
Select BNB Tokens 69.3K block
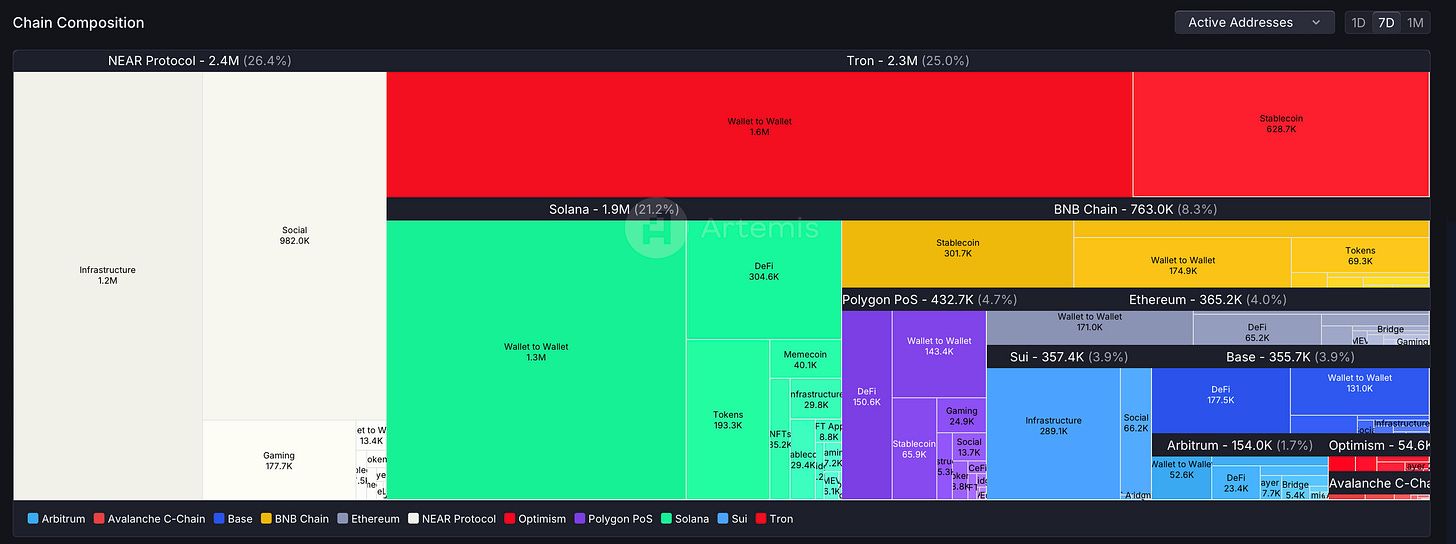1360,255
